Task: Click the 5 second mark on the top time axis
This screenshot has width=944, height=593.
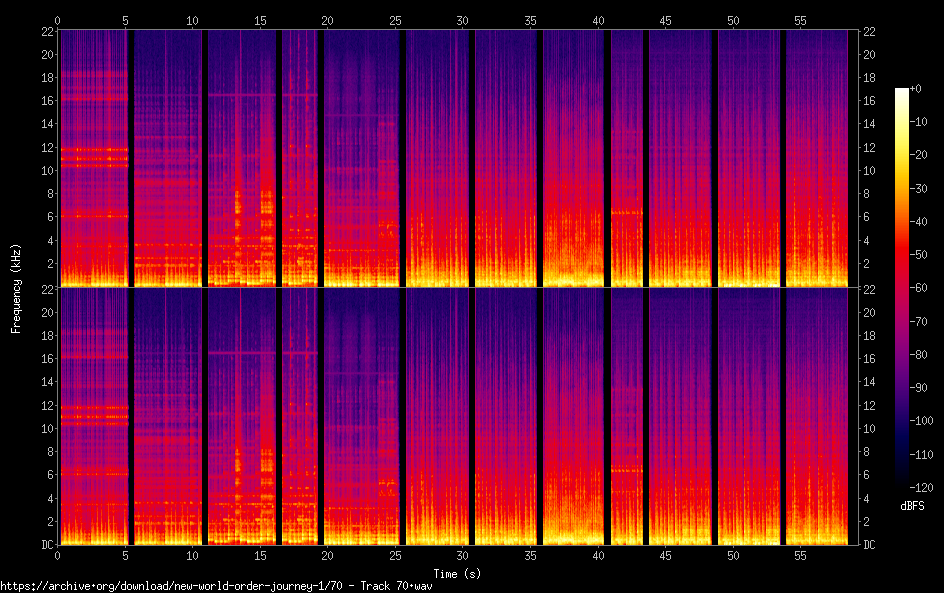Action: (x=125, y=20)
